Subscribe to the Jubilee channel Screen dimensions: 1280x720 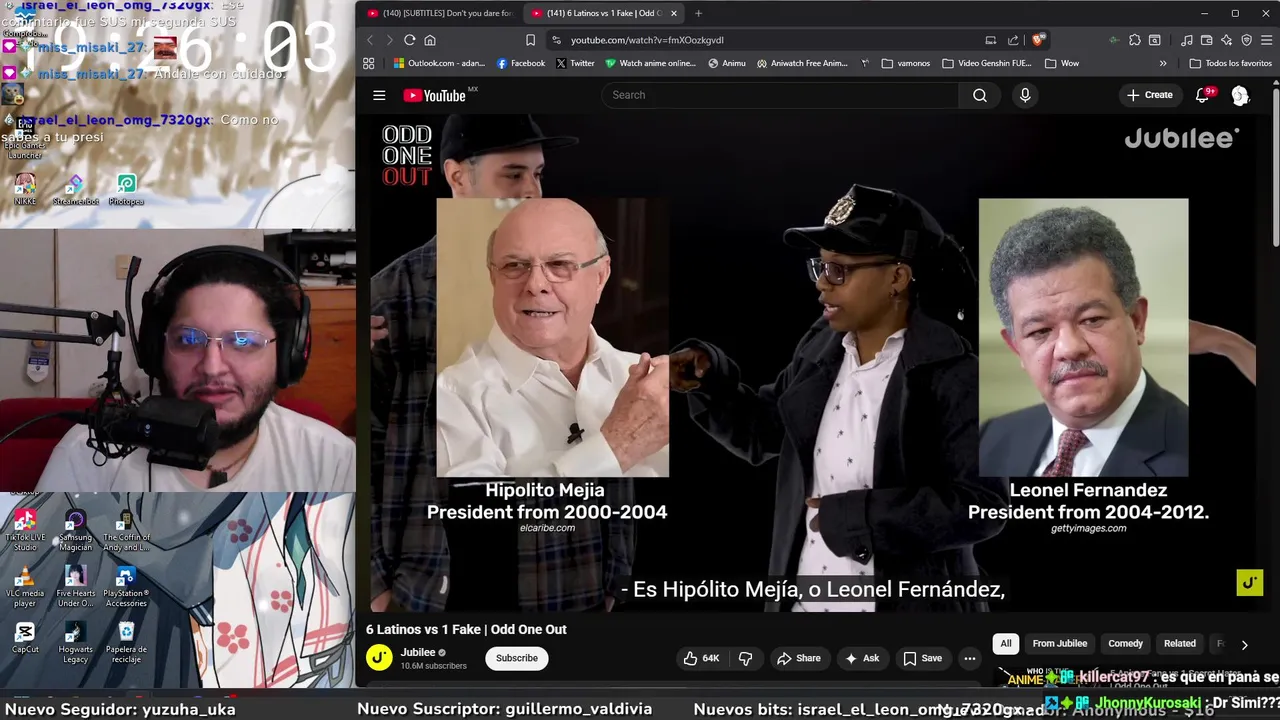517,658
